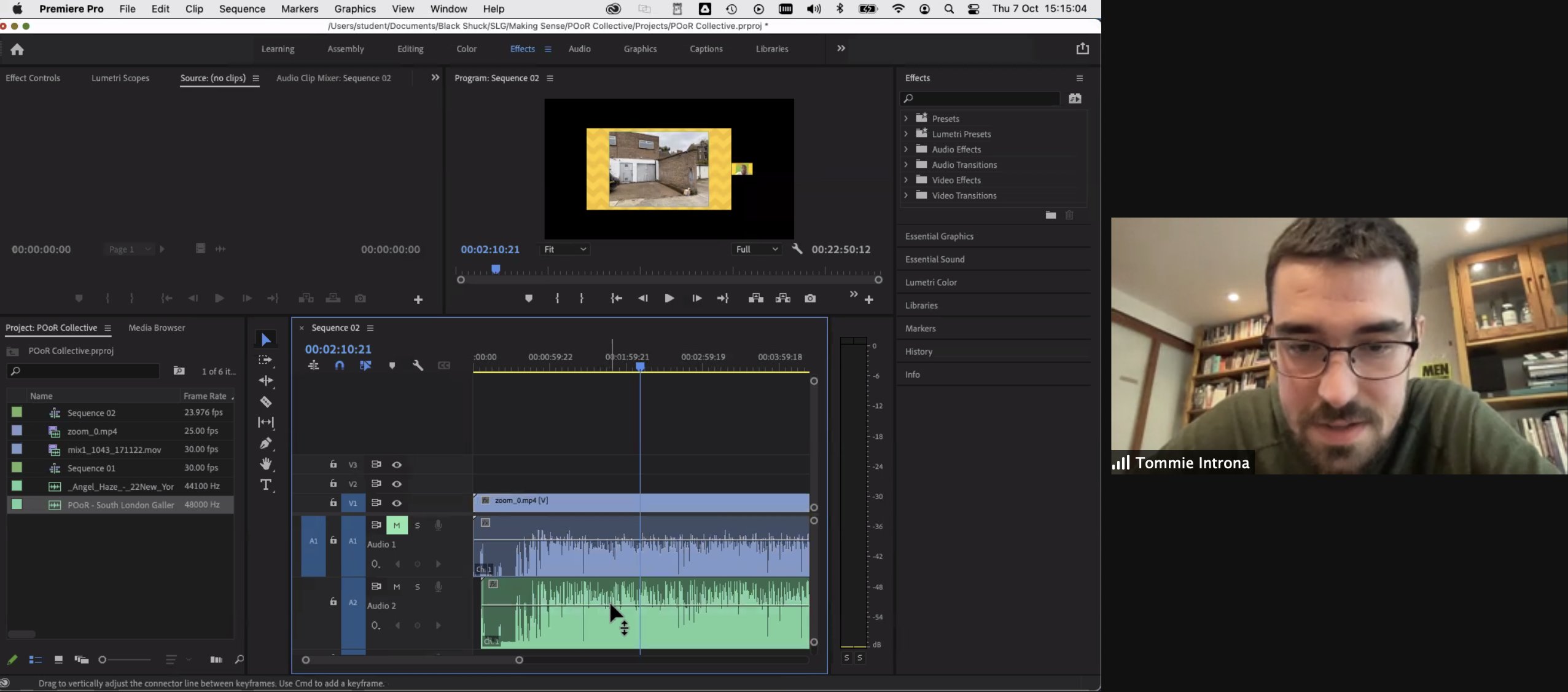Expand the Presets folder
Screen dimensions: 1568x692
pos(906,118)
